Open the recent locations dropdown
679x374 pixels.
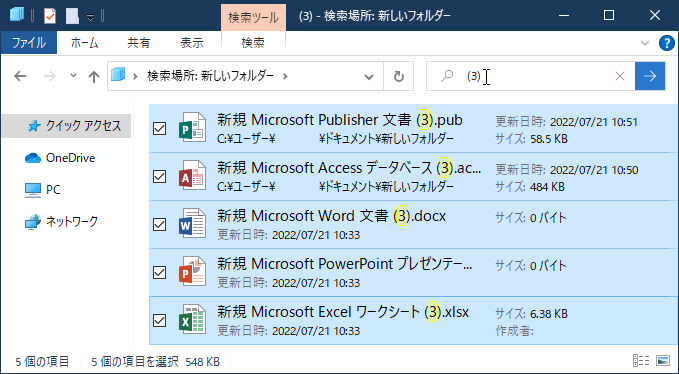73,76
